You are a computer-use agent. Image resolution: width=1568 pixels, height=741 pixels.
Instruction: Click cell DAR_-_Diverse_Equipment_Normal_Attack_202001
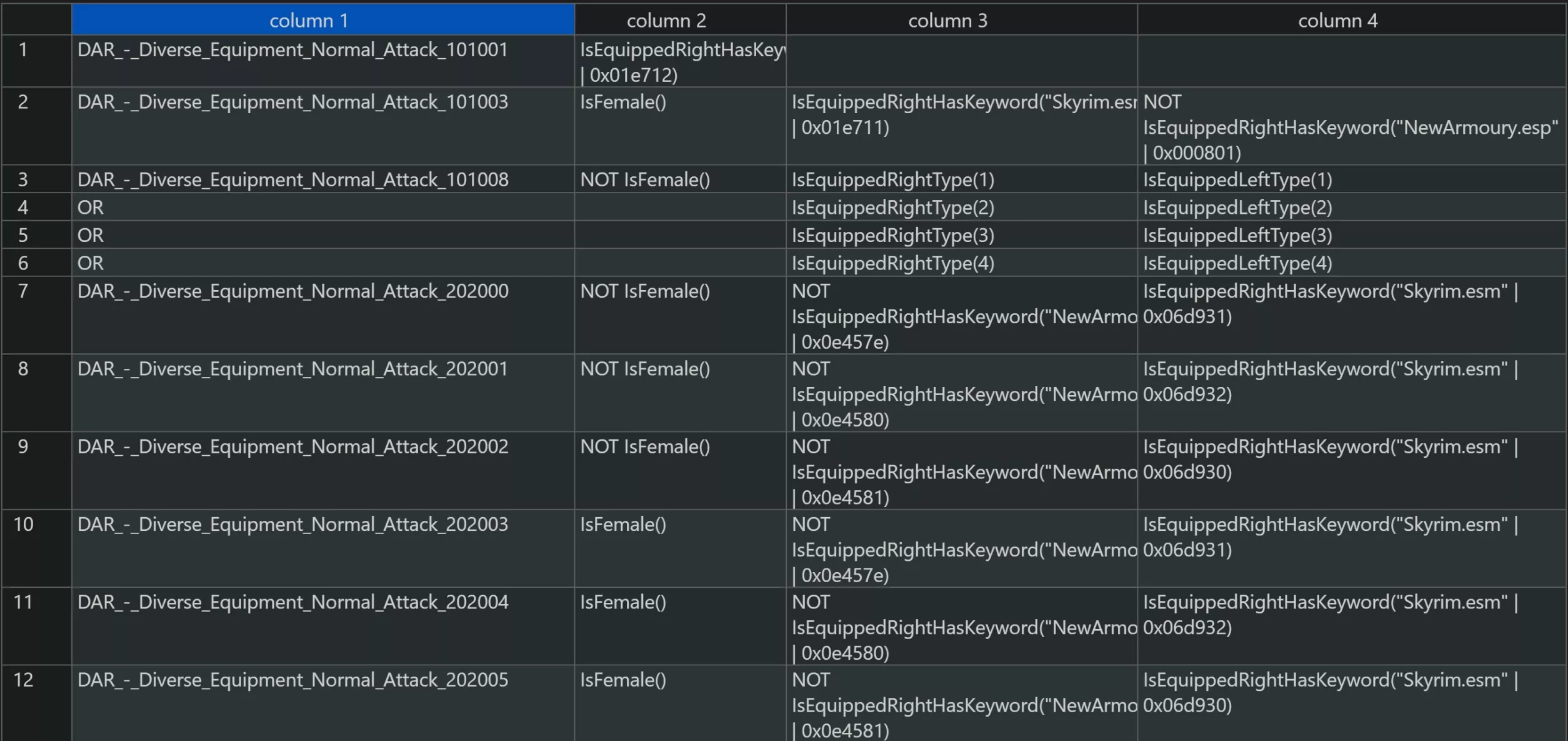click(x=322, y=393)
